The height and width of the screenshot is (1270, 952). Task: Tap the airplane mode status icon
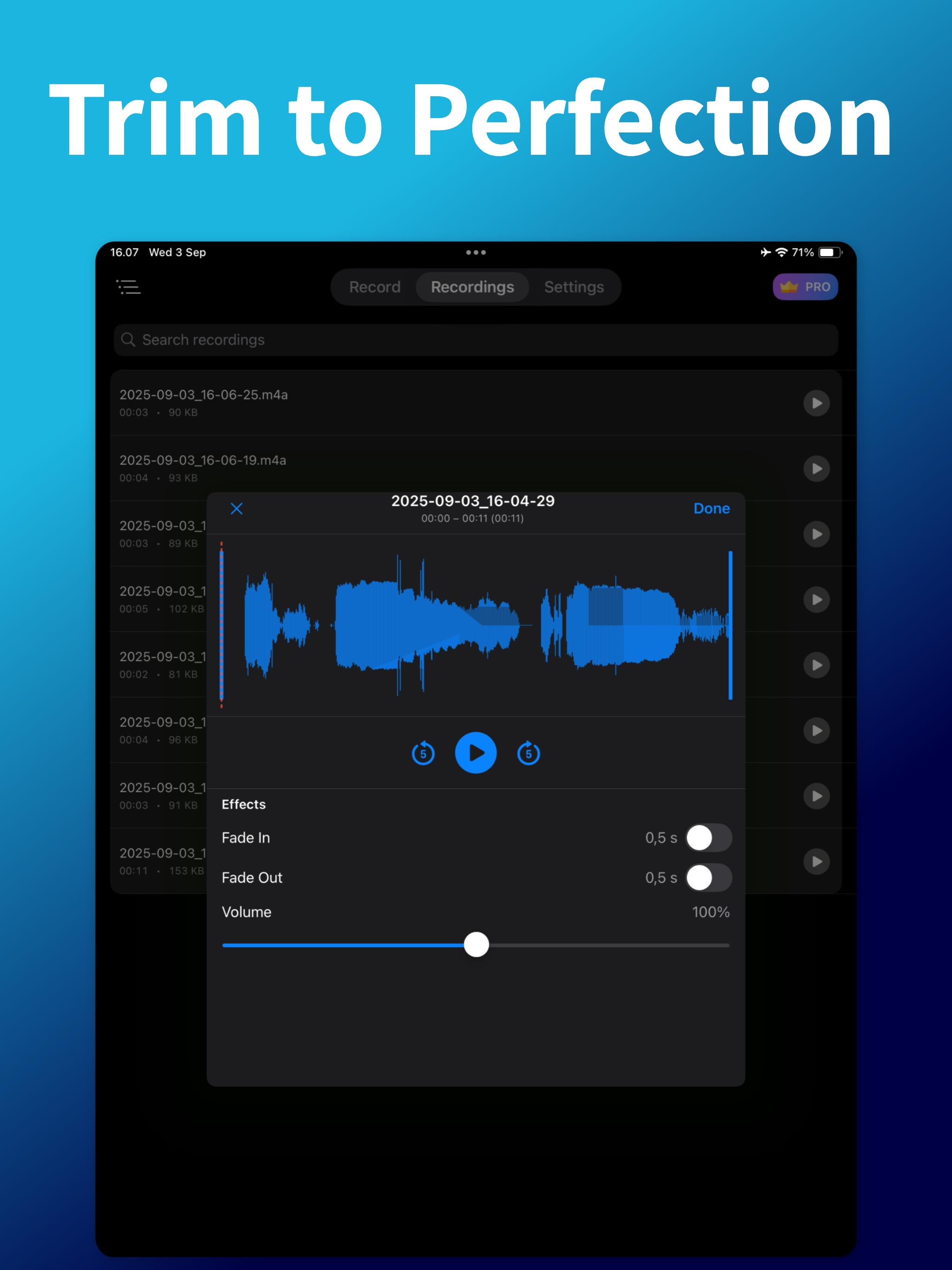click(x=766, y=252)
